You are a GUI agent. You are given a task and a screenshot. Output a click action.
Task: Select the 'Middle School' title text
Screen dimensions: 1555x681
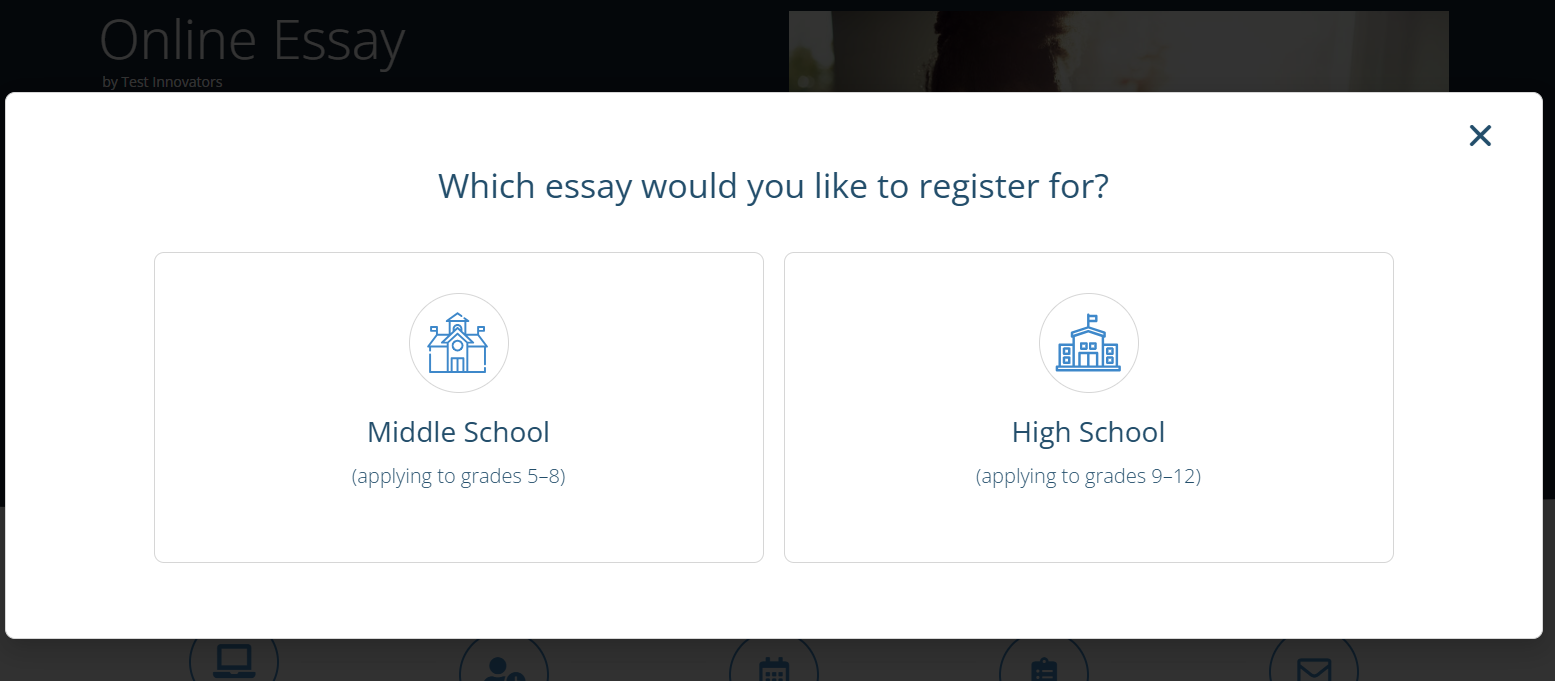tap(458, 432)
